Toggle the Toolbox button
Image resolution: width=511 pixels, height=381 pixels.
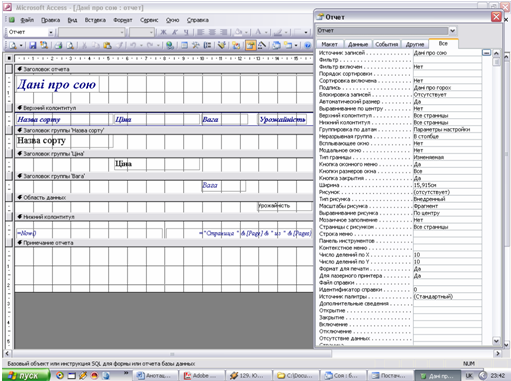pos(196,45)
